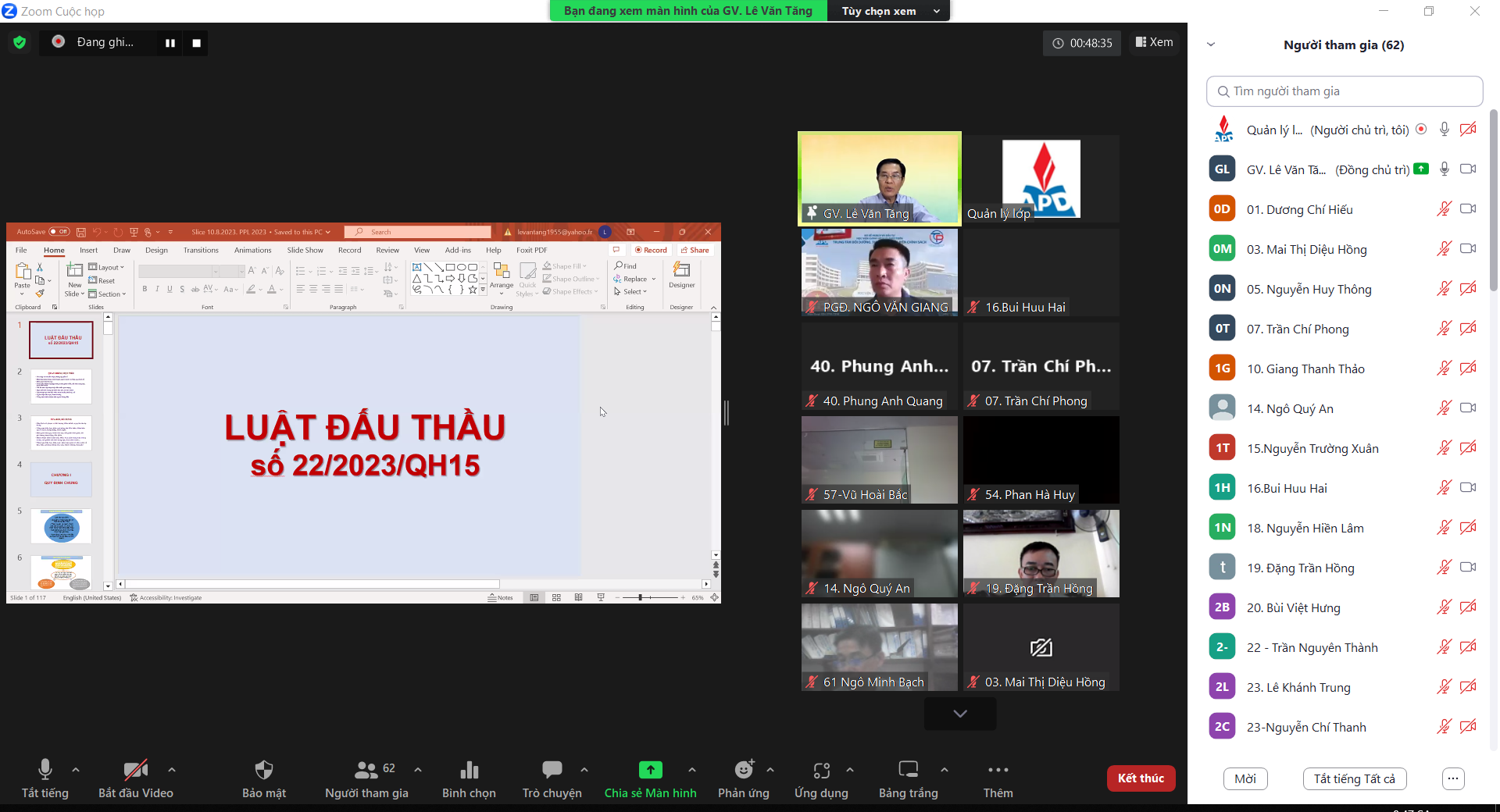Open Ứng dụng apps icon

pos(821,771)
